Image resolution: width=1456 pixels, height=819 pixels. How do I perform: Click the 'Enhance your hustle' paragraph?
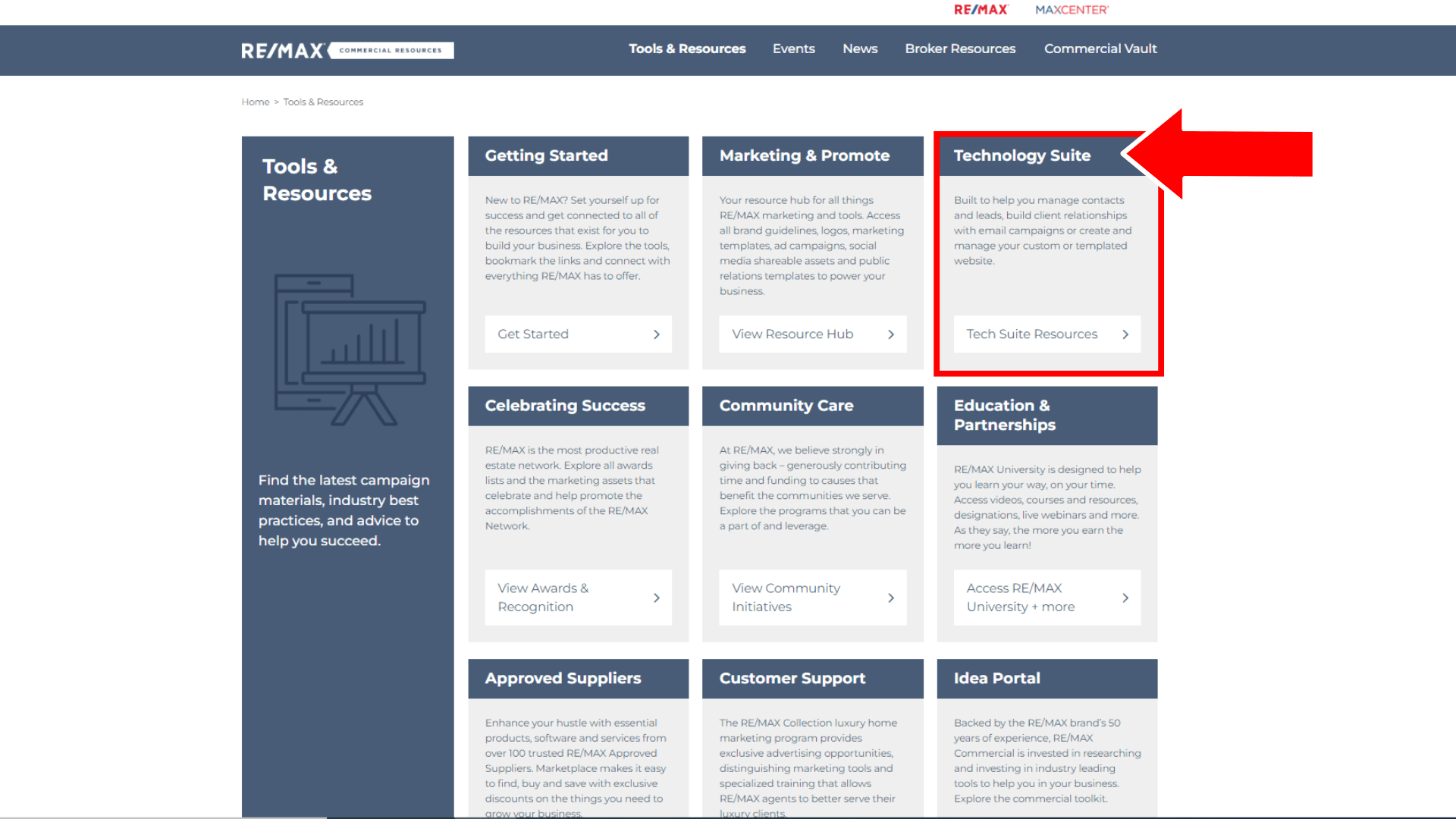pyautogui.click(x=576, y=767)
